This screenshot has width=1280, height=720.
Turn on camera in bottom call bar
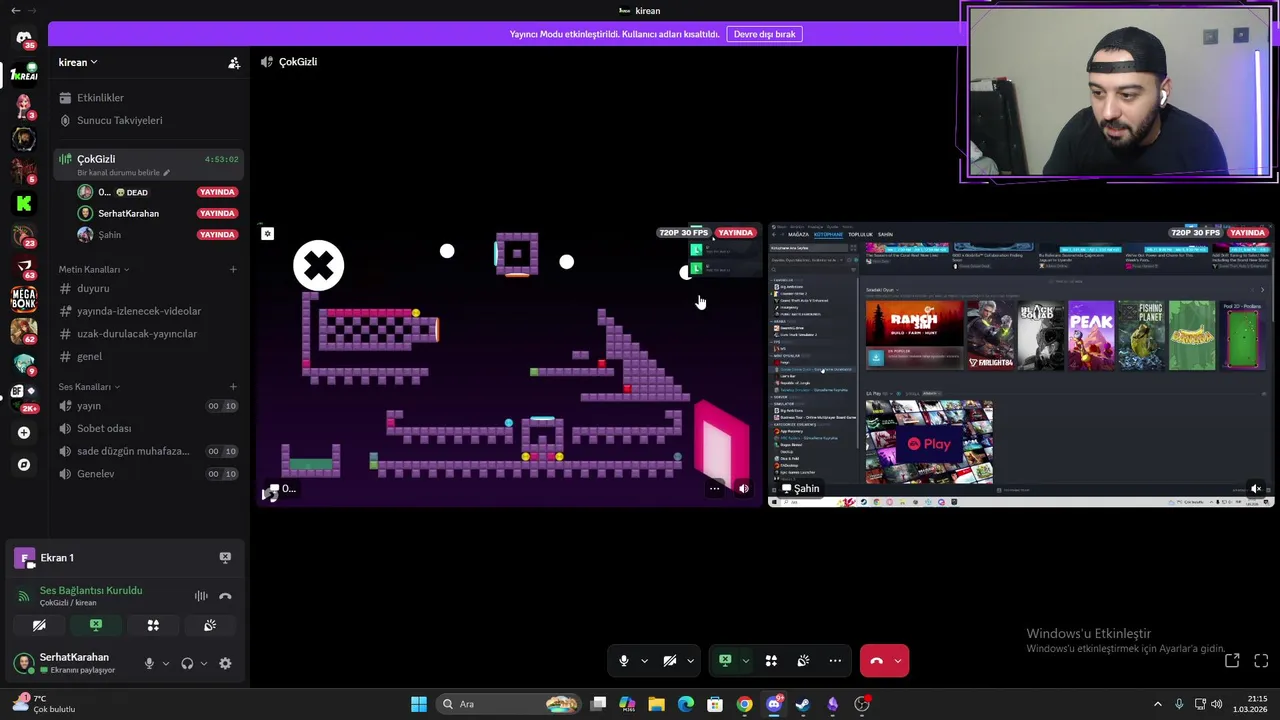tap(670, 661)
